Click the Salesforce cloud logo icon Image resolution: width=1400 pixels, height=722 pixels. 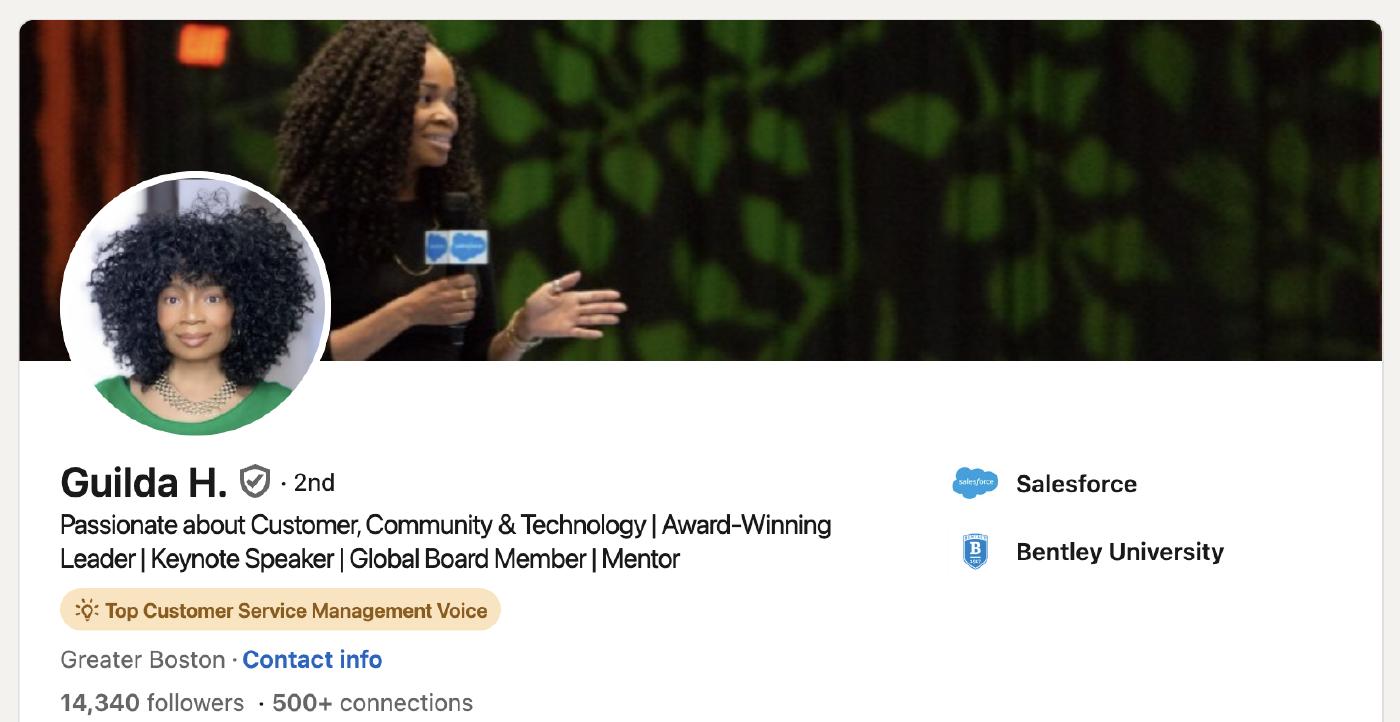tap(975, 483)
